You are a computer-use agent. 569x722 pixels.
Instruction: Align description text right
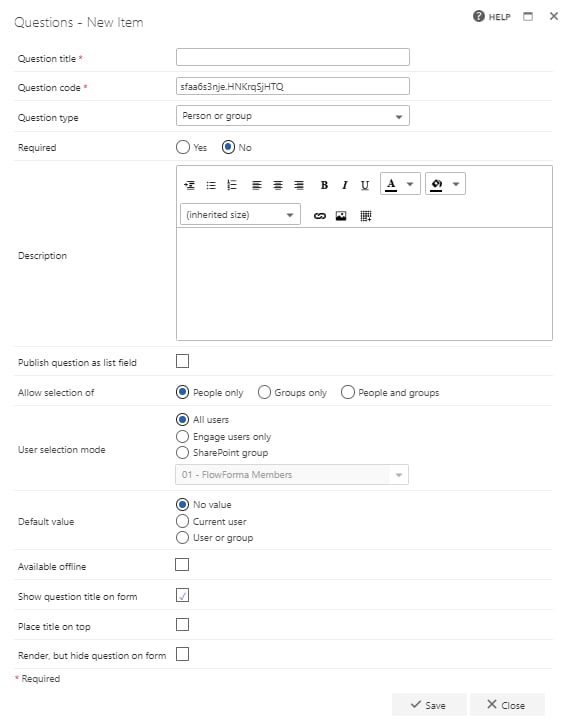tap(299, 185)
